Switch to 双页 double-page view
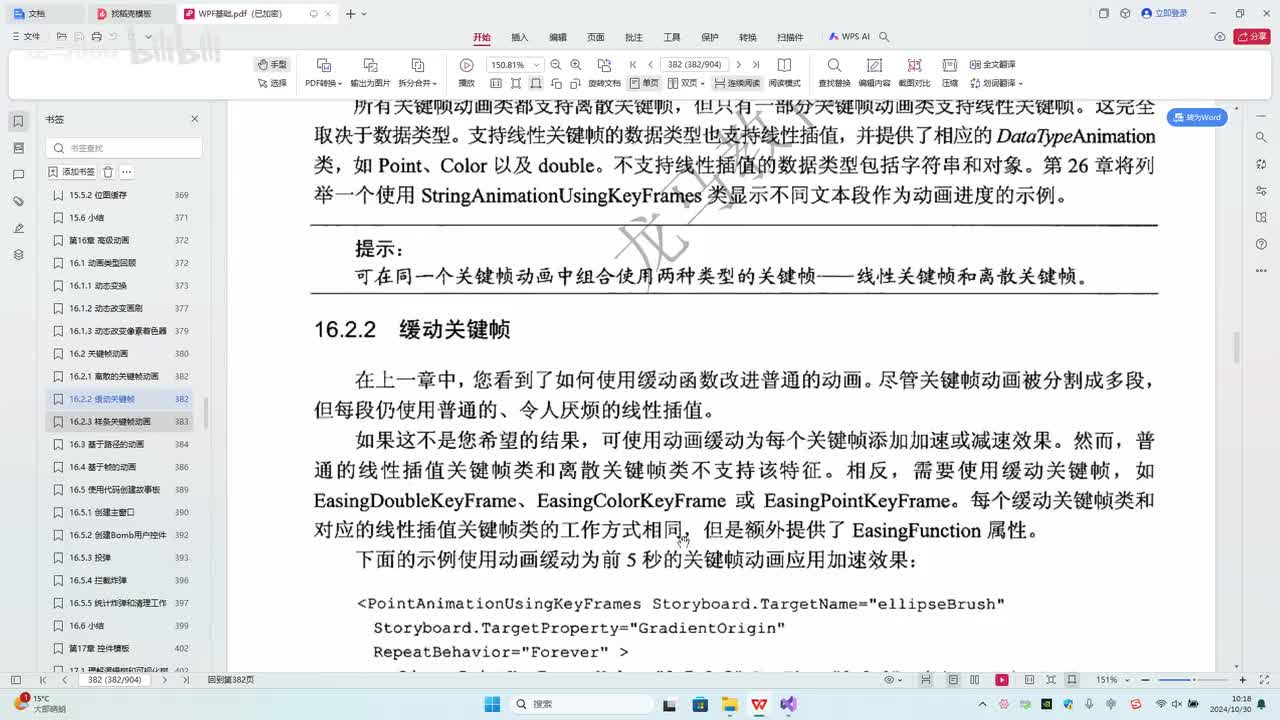Screen dimensions: 1280x720 (686, 83)
